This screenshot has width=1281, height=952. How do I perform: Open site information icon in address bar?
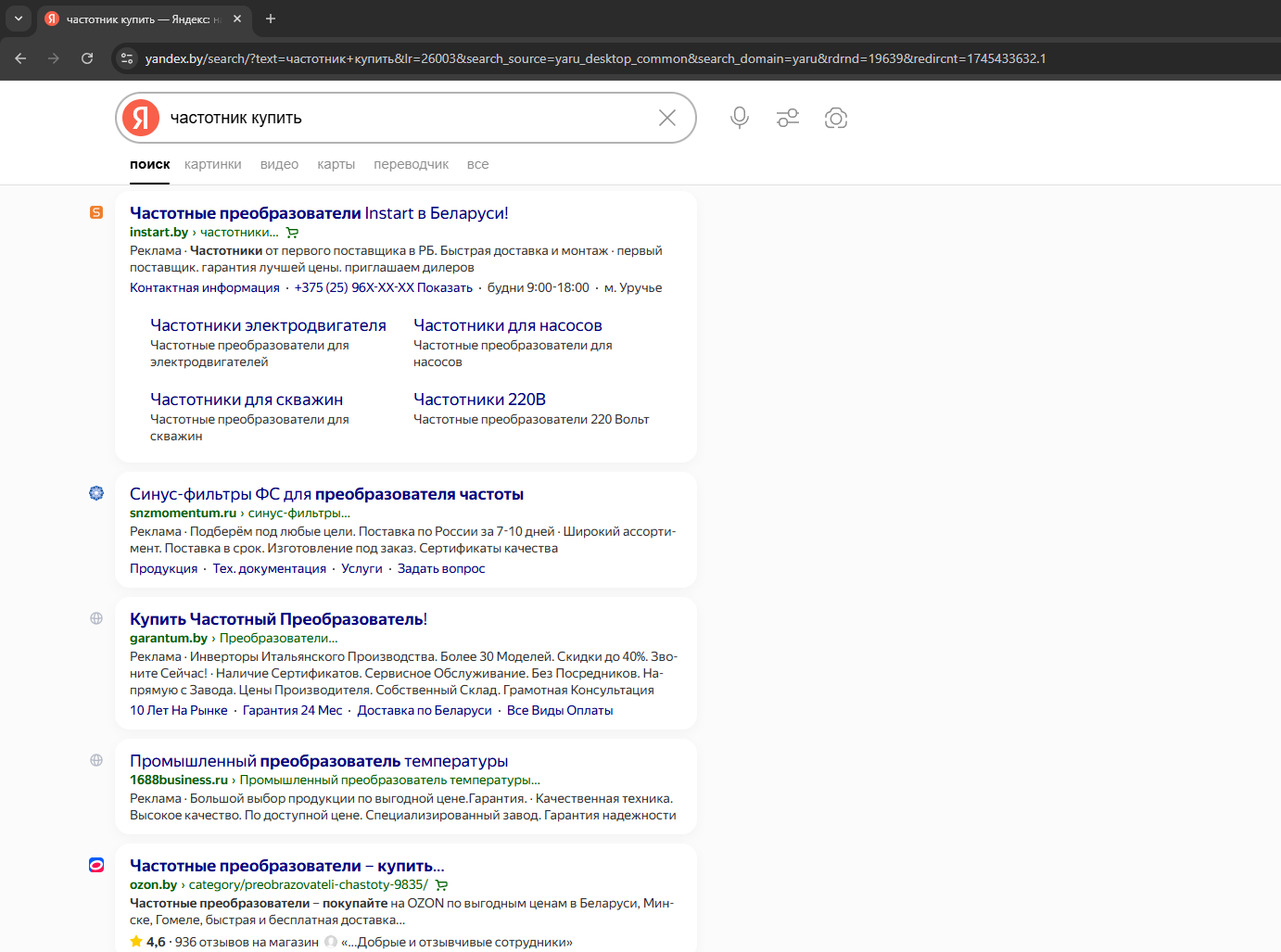click(127, 58)
